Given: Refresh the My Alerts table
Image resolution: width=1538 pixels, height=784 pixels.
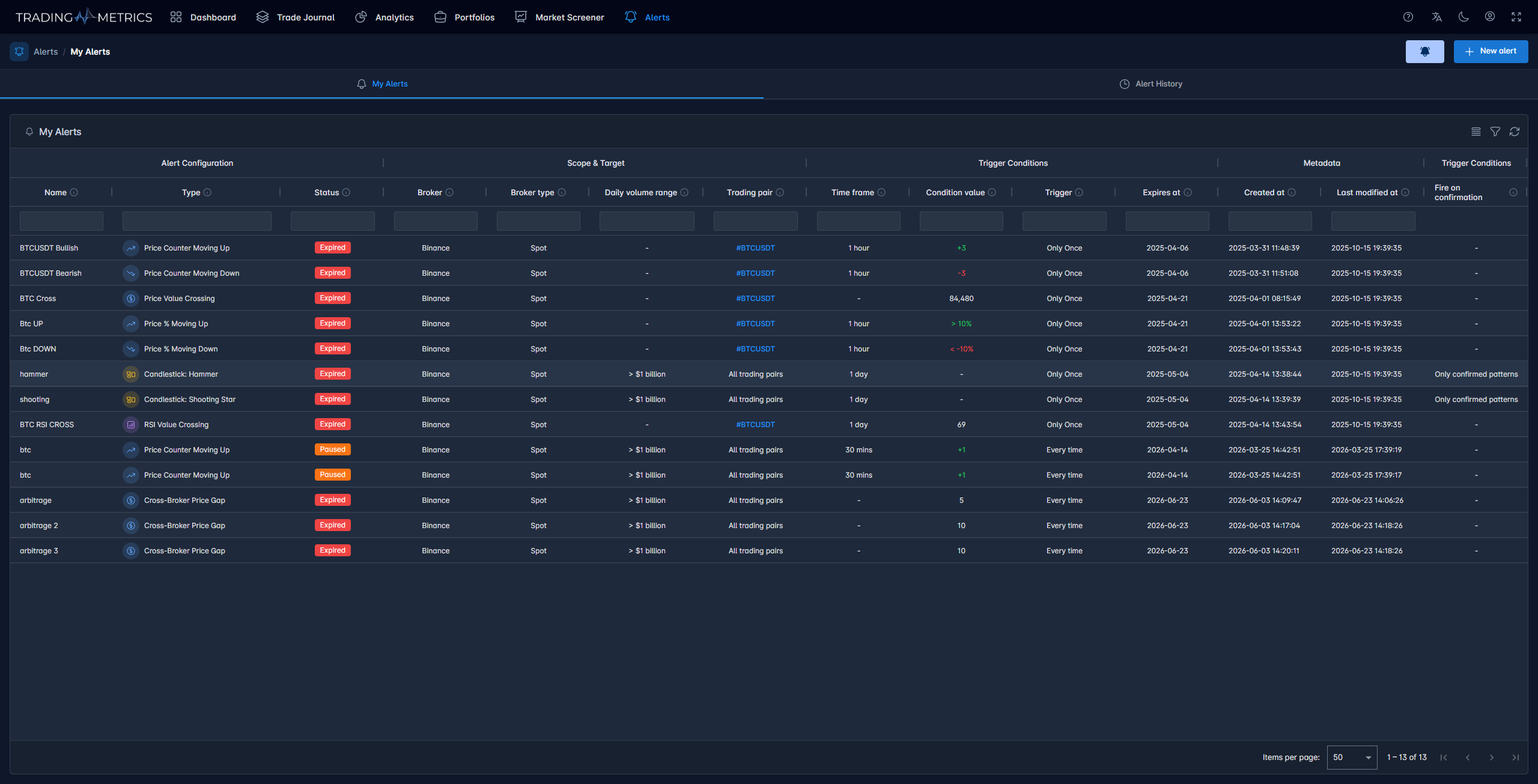Looking at the screenshot, I should pos(1515,132).
